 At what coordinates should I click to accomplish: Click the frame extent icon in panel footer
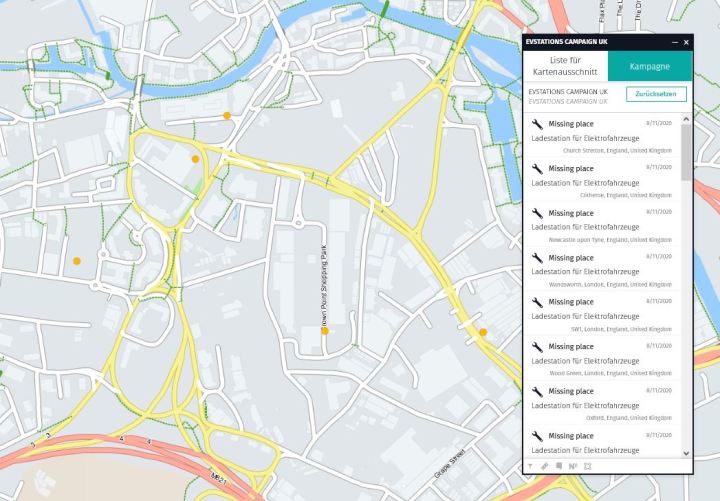588,466
